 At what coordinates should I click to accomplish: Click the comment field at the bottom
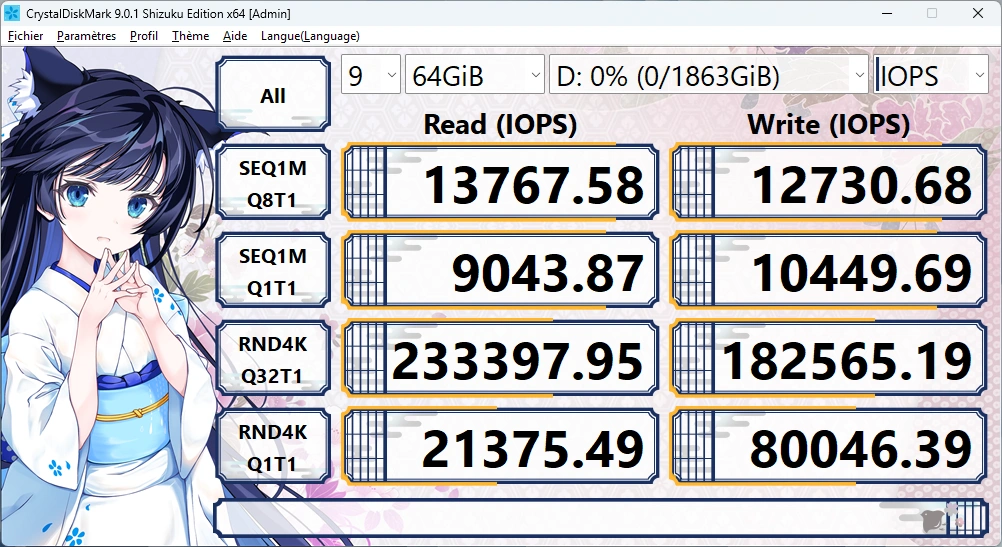(x=601, y=518)
